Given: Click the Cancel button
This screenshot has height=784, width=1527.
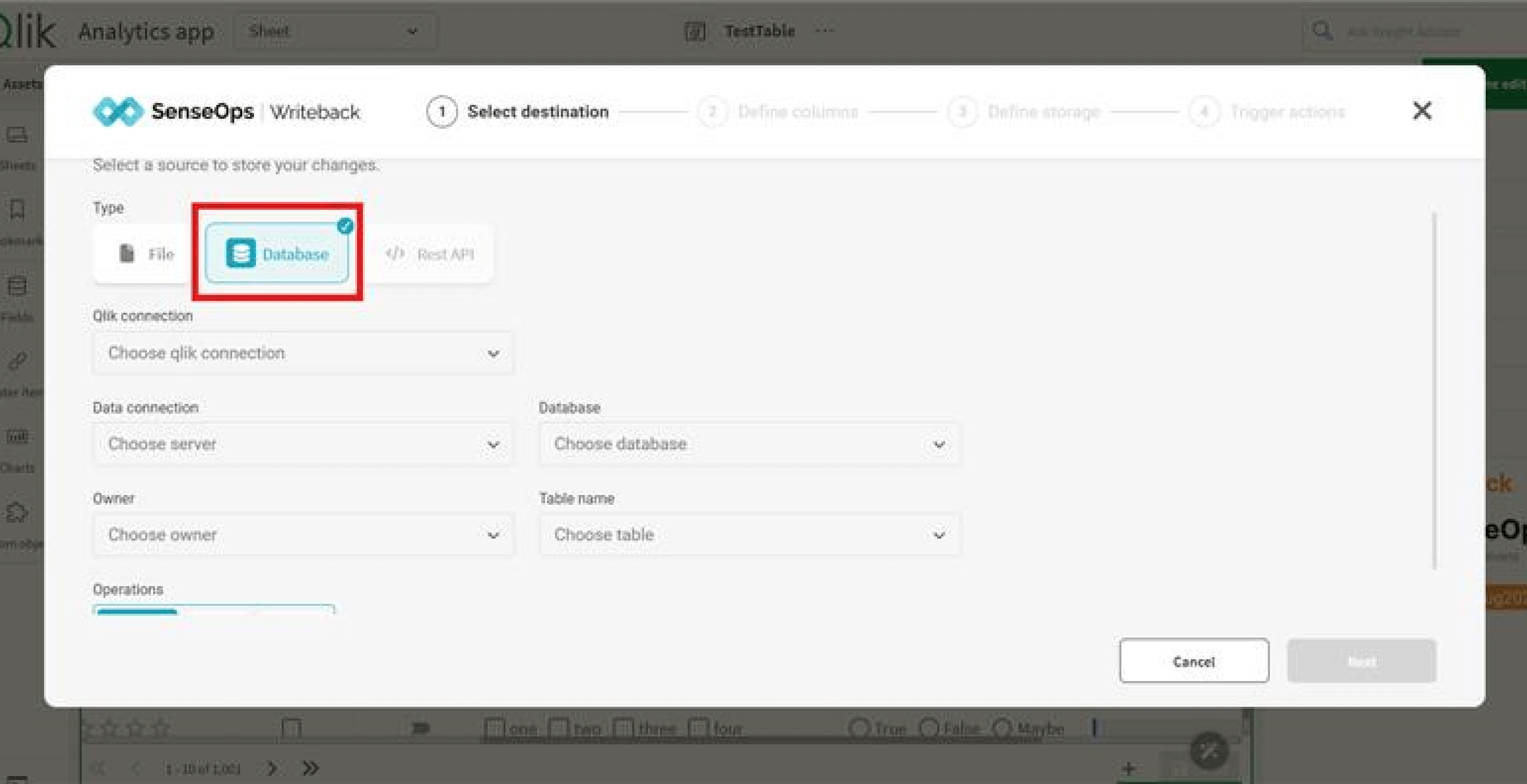Looking at the screenshot, I should click(x=1194, y=661).
